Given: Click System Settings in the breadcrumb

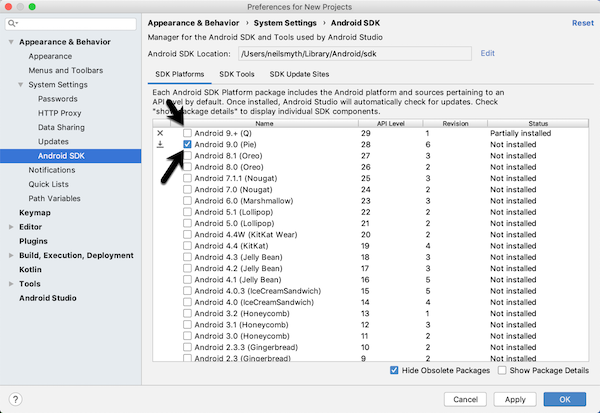Looking at the screenshot, I should 285,23.
